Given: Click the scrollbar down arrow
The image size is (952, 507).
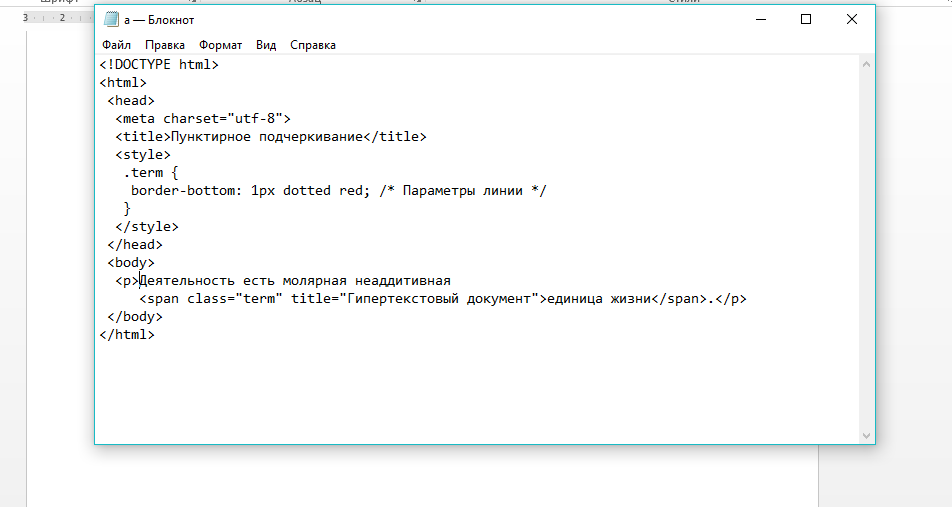Looking at the screenshot, I should 866,435.
